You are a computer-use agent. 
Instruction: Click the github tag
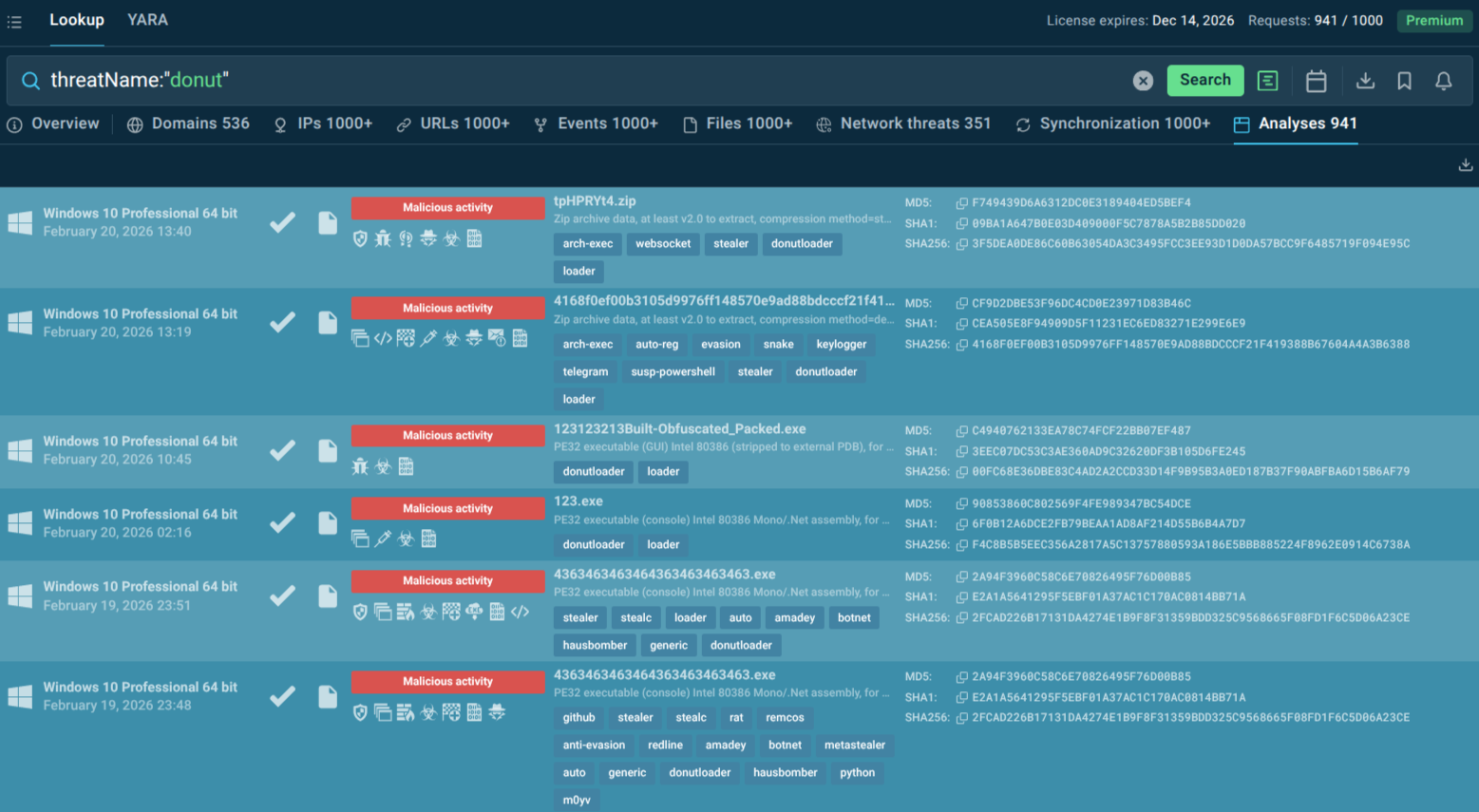tap(578, 718)
